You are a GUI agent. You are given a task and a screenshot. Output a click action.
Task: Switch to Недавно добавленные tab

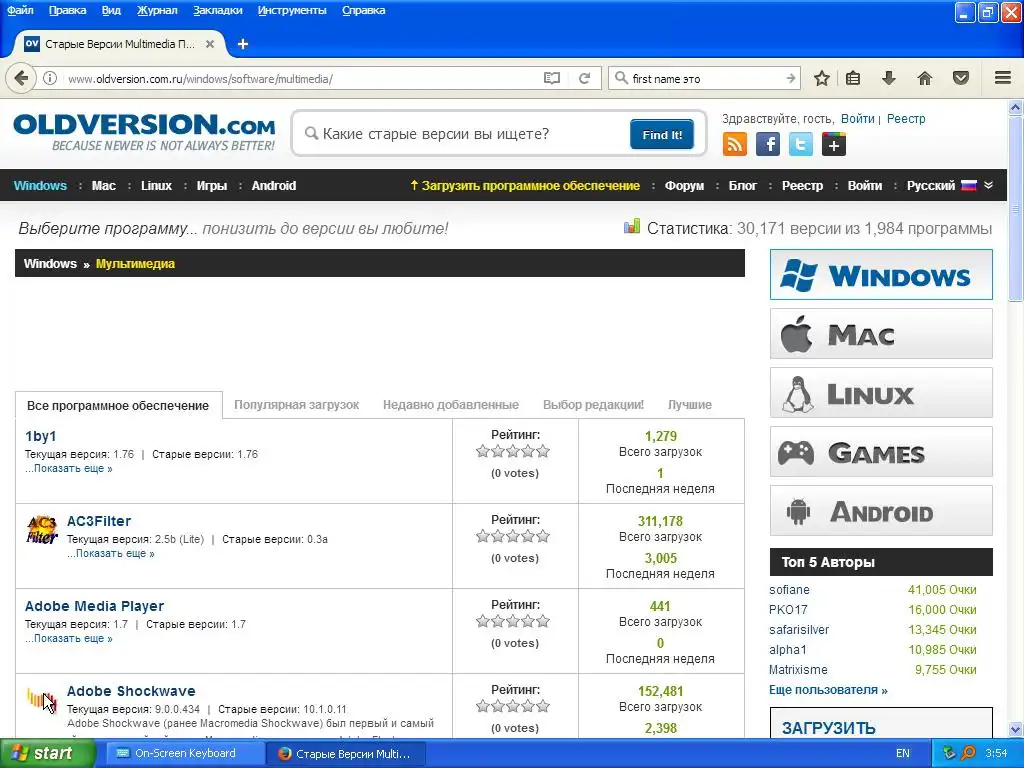[451, 405]
